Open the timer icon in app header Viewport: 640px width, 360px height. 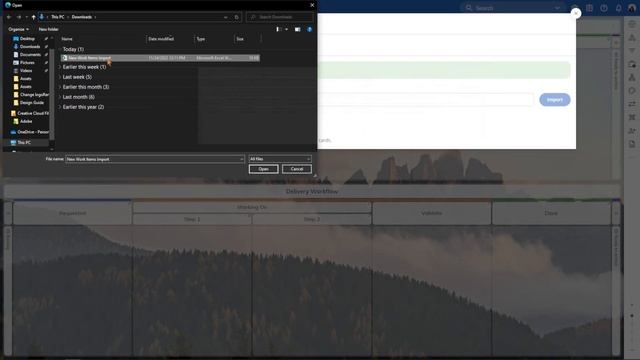pos(604,8)
